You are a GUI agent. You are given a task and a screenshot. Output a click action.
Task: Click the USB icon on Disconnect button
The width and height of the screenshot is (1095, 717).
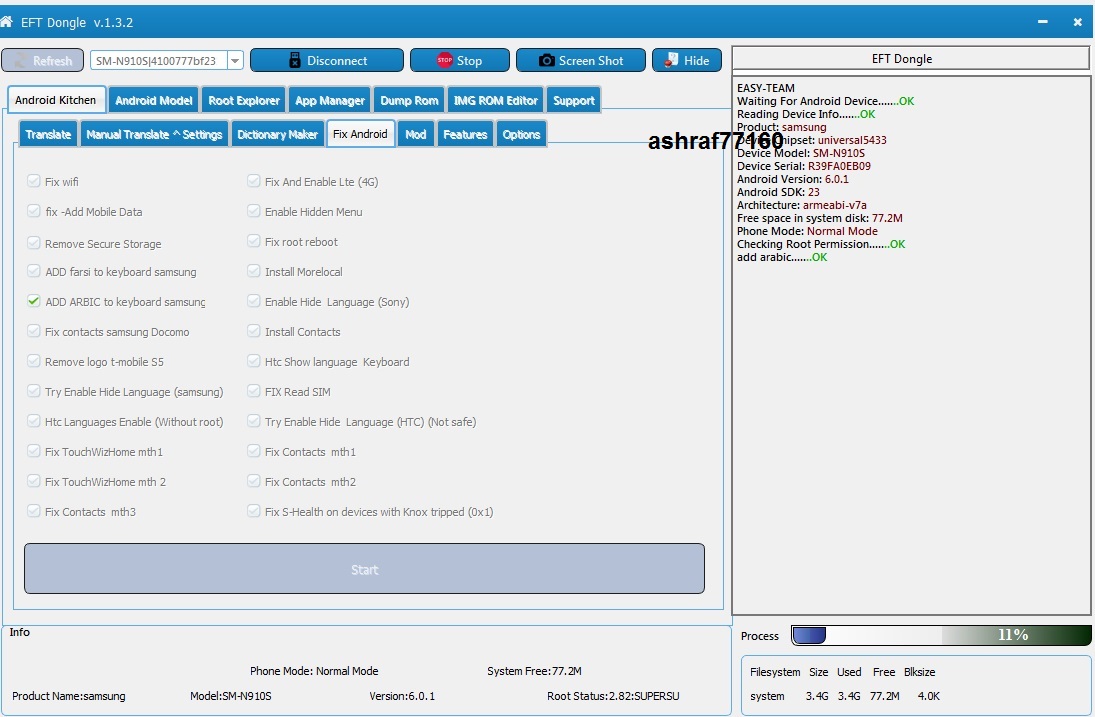(295, 61)
